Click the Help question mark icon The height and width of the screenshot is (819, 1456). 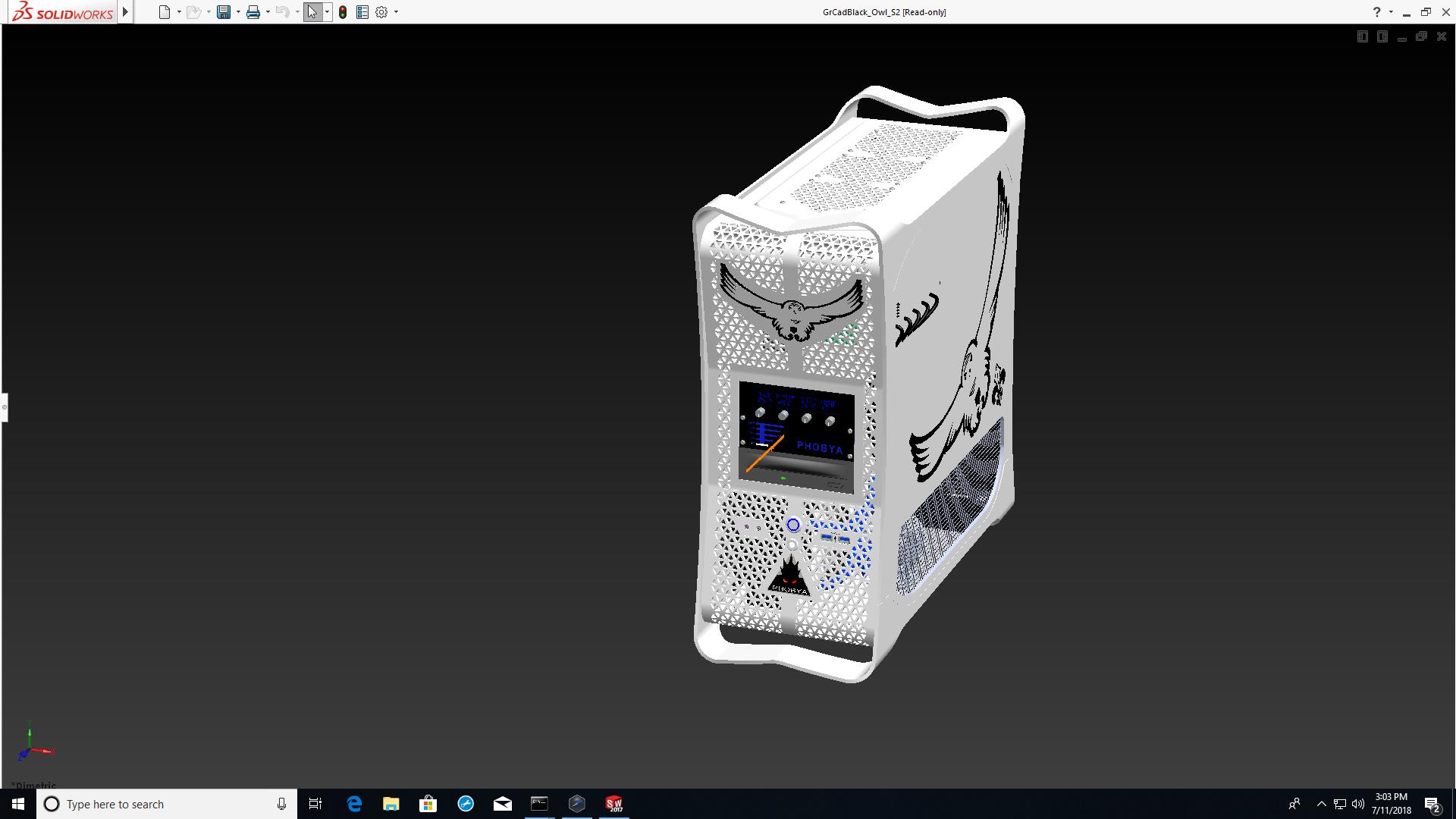click(1376, 12)
